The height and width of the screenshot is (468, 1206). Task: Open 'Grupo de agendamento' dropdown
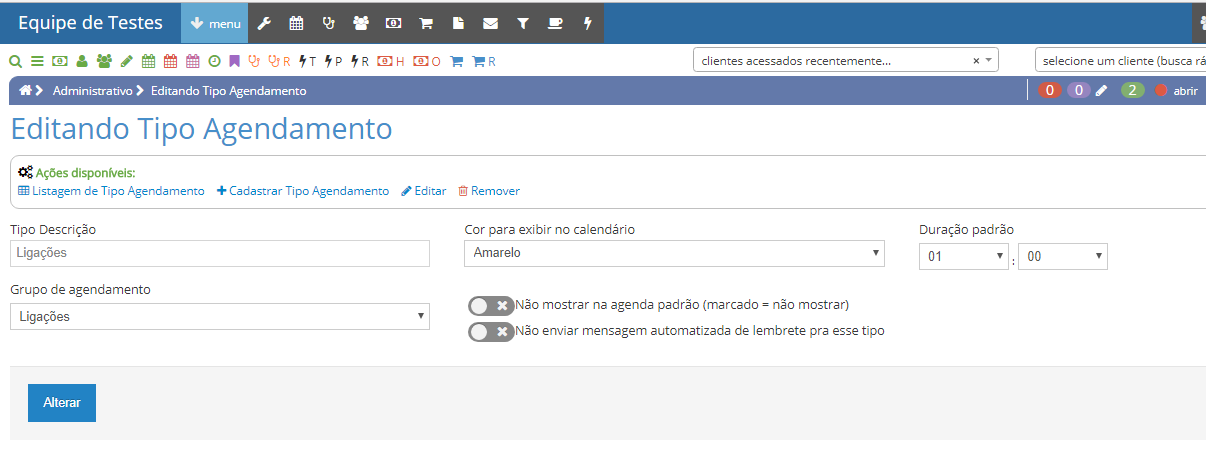(x=219, y=317)
